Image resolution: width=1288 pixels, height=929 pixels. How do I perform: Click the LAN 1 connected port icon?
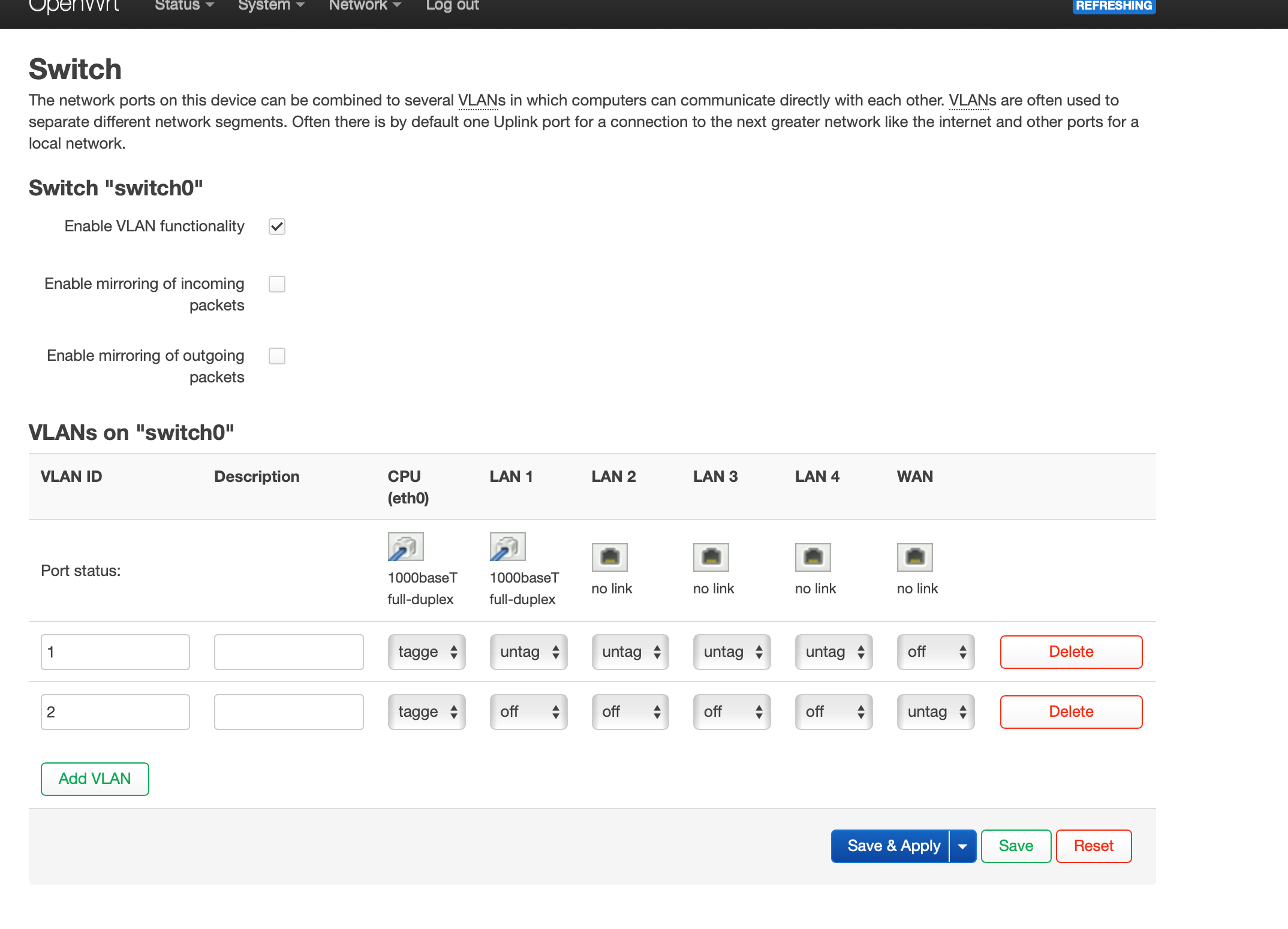point(507,547)
